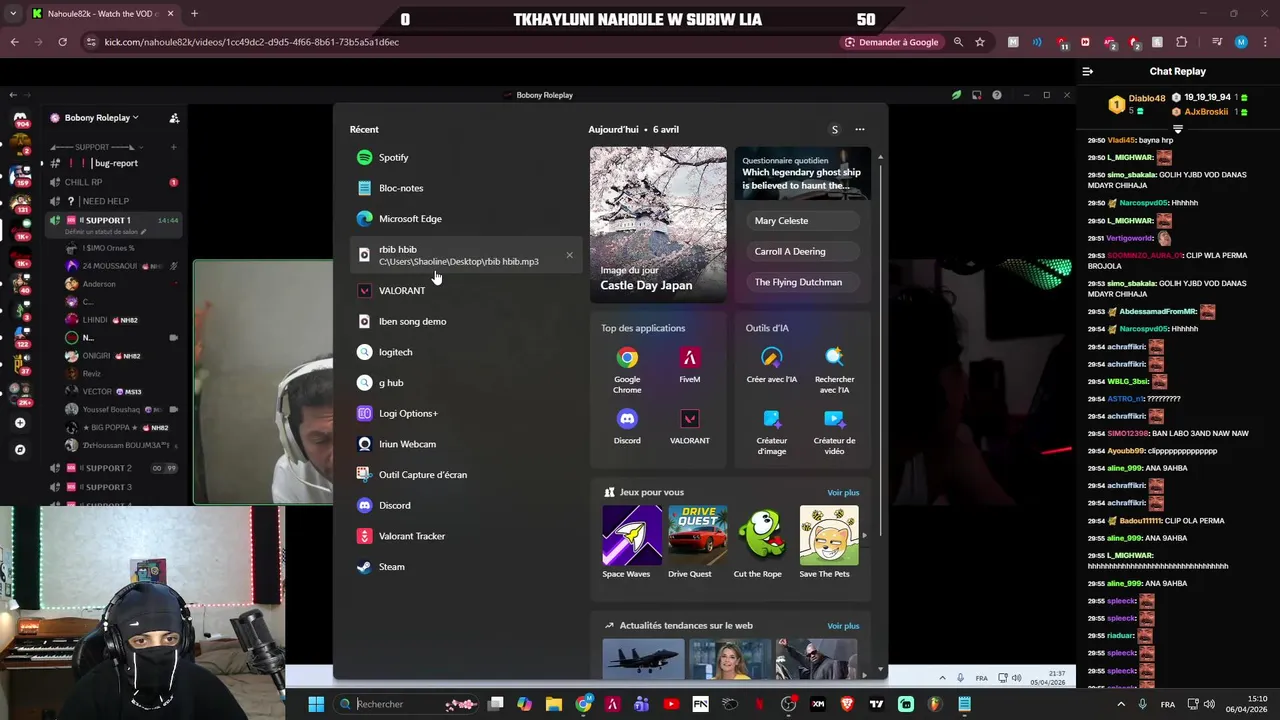The height and width of the screenshot is (720, 1280).
Task: Answer Mary Celeste in daily quiz
Action: pos(803,221)
